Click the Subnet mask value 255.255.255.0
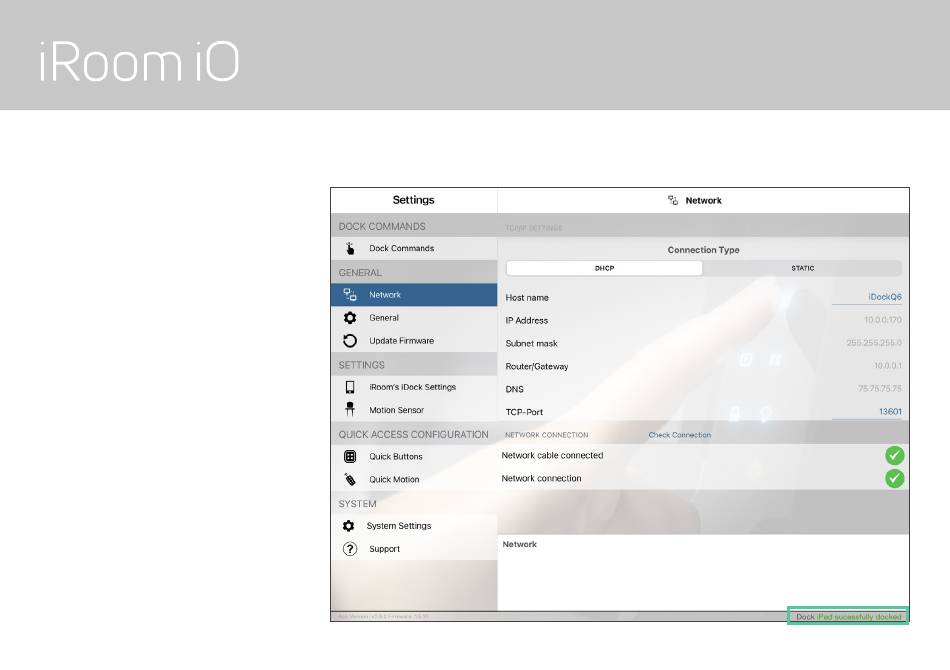Screen dimensions: 950x670 click(874, 343)
